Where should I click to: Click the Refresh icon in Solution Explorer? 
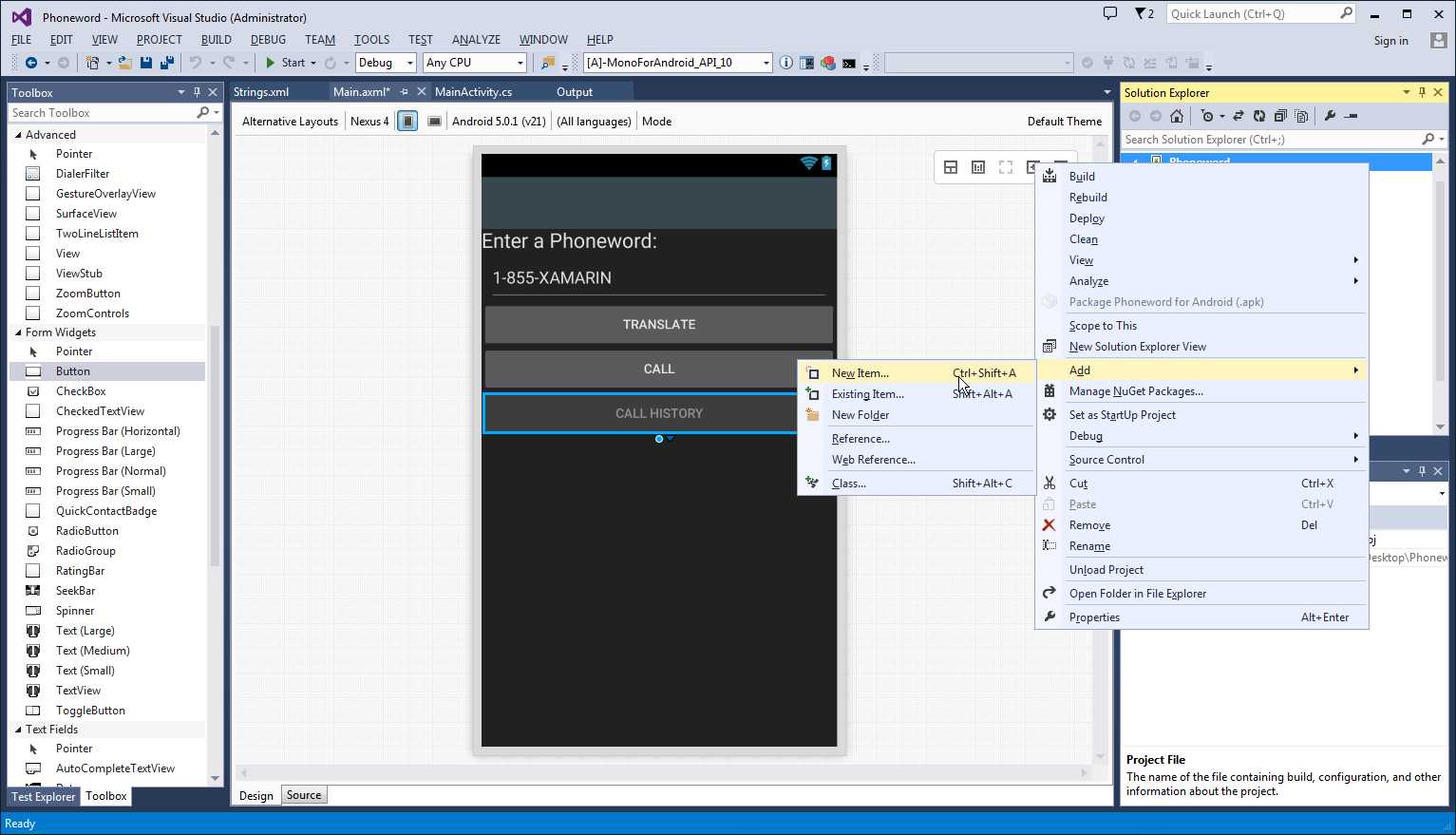(x=1258, y=116)
